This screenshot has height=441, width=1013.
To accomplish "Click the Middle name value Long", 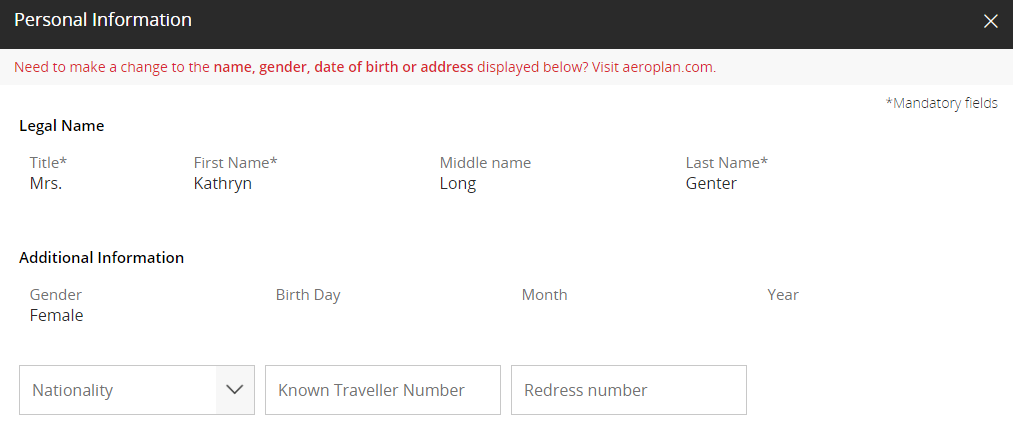I will (x=458, y=184).
